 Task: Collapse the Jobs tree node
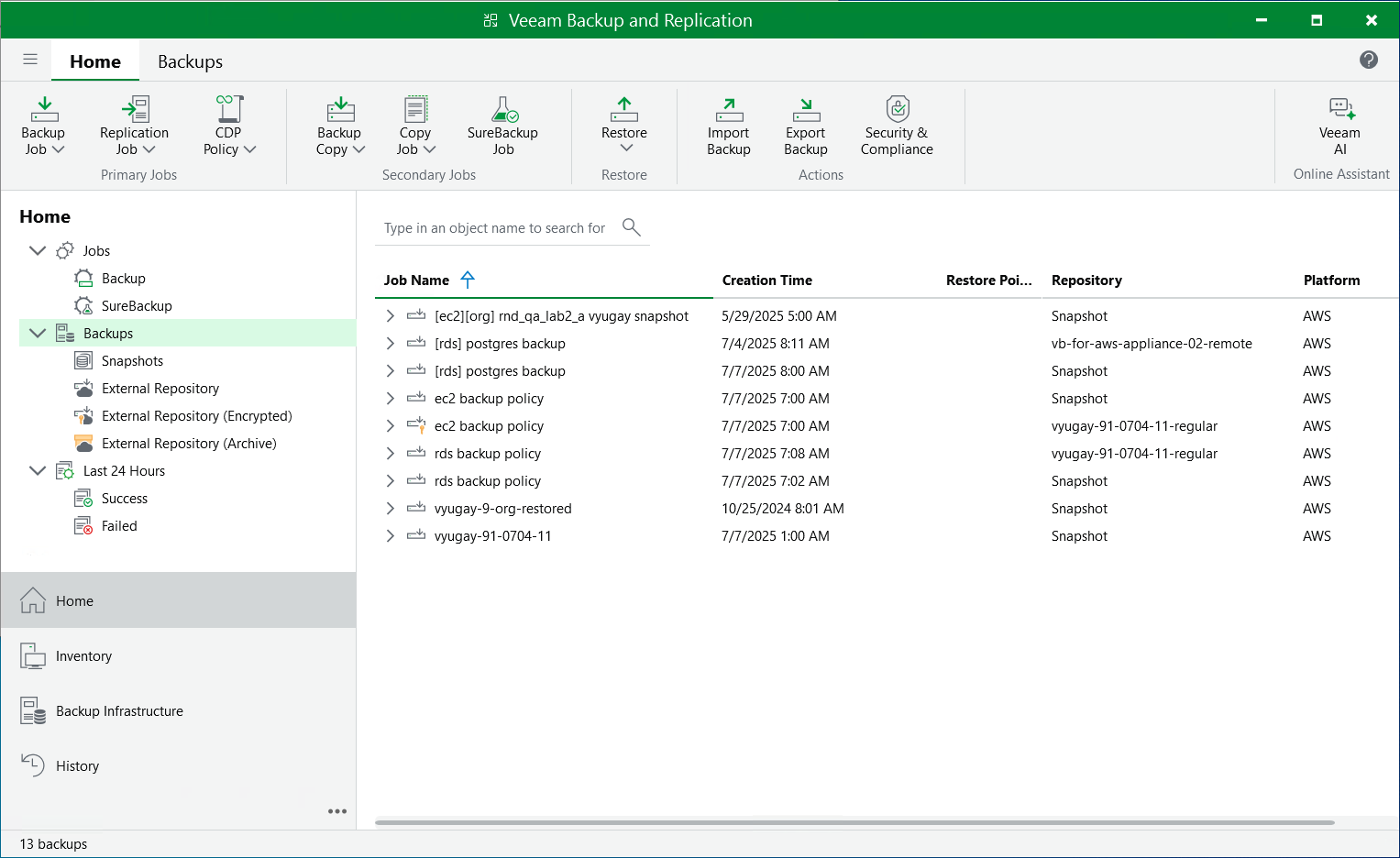coord(38,251)
